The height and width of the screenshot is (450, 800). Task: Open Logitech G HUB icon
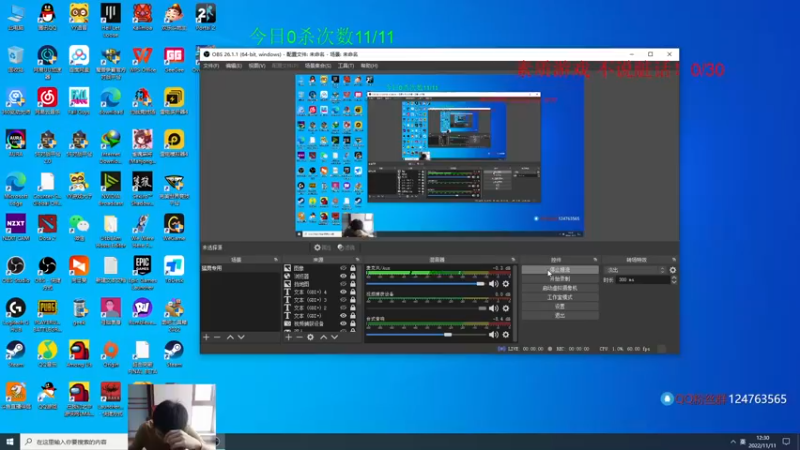point(16,315)
